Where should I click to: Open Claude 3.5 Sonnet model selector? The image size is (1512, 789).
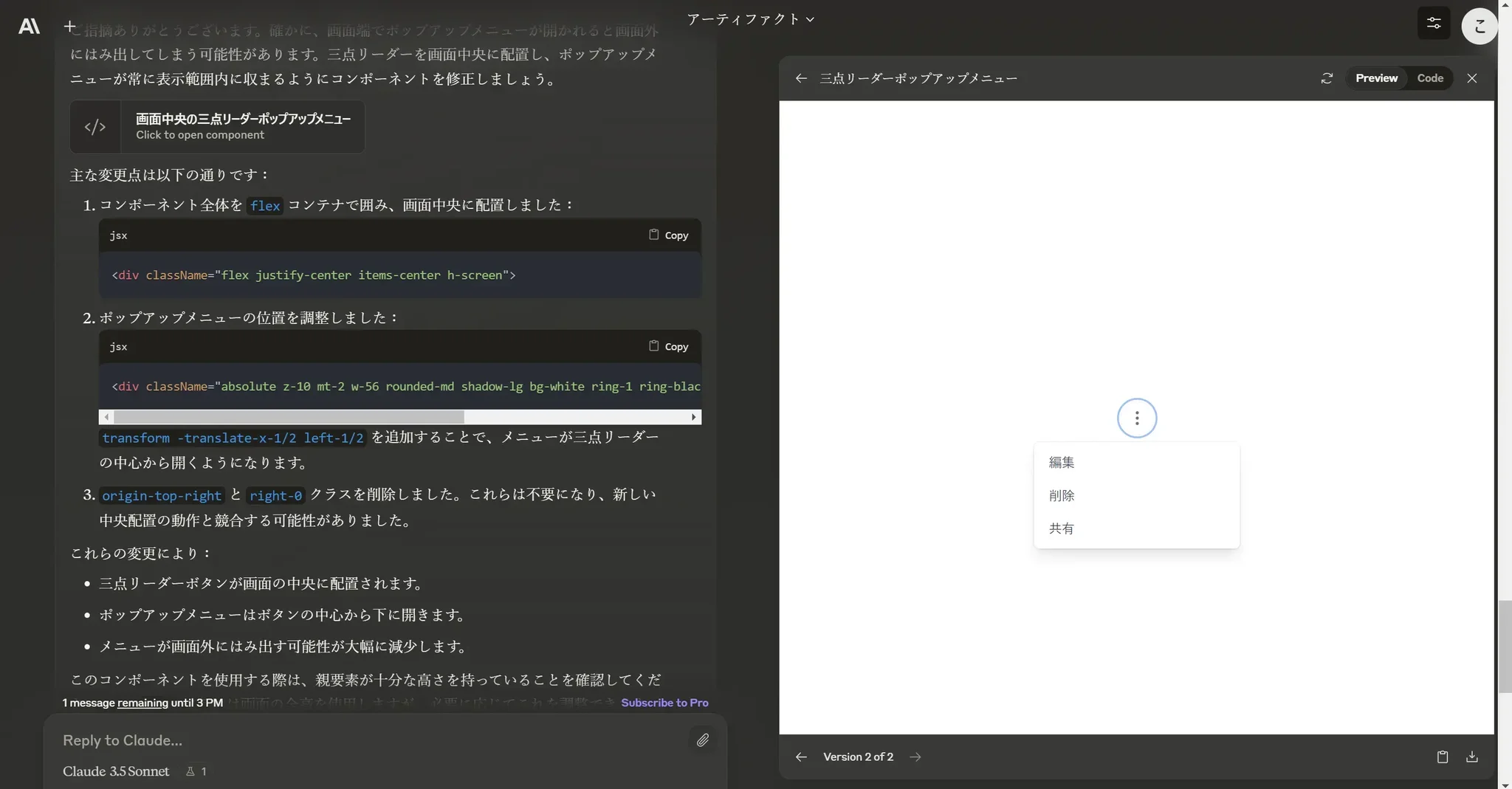point(116,771)
